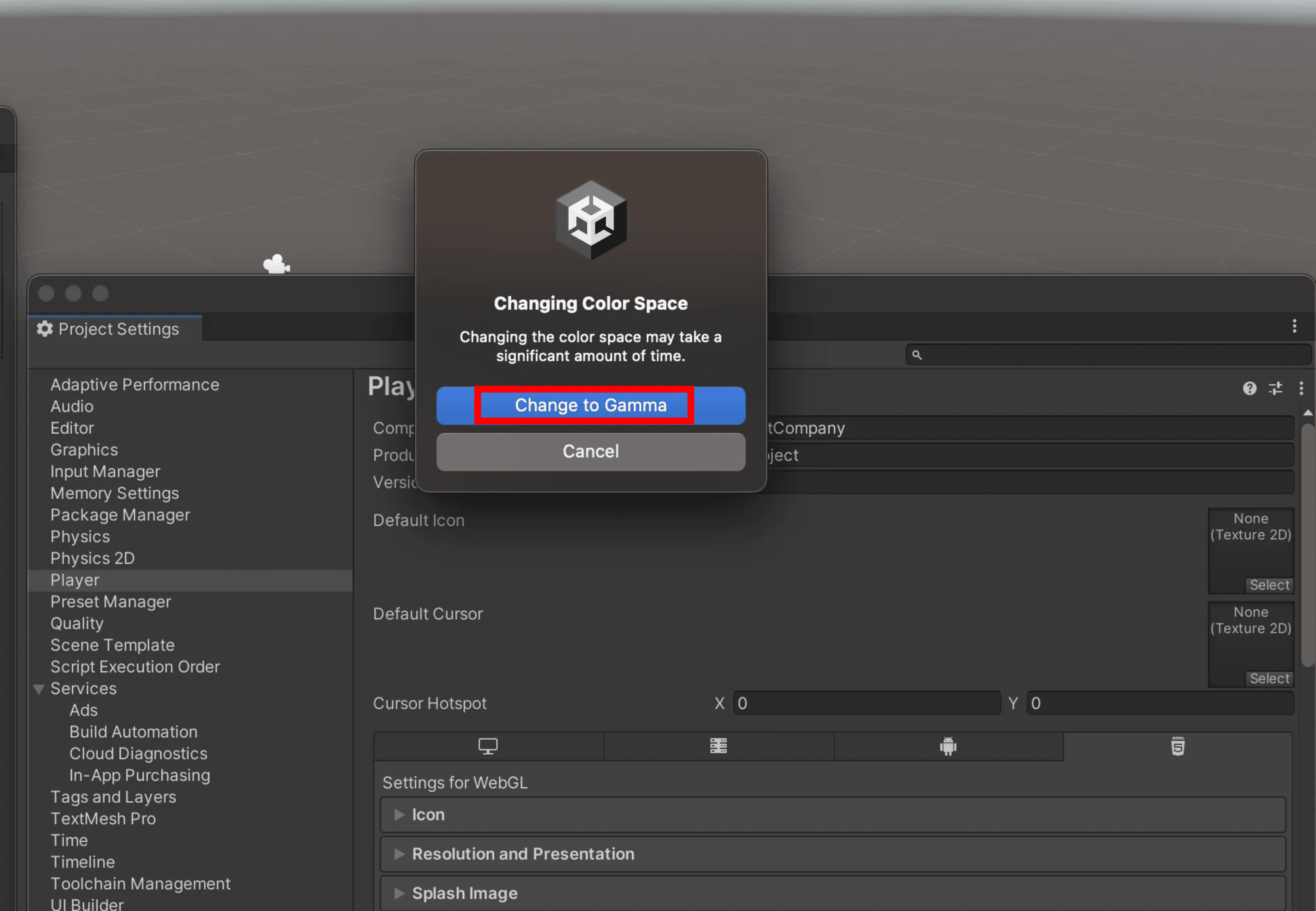Open the Player panel three-dot menu
This screenshot has width=1316, height=911.
pyautogui.click(x=1301, y=388)
